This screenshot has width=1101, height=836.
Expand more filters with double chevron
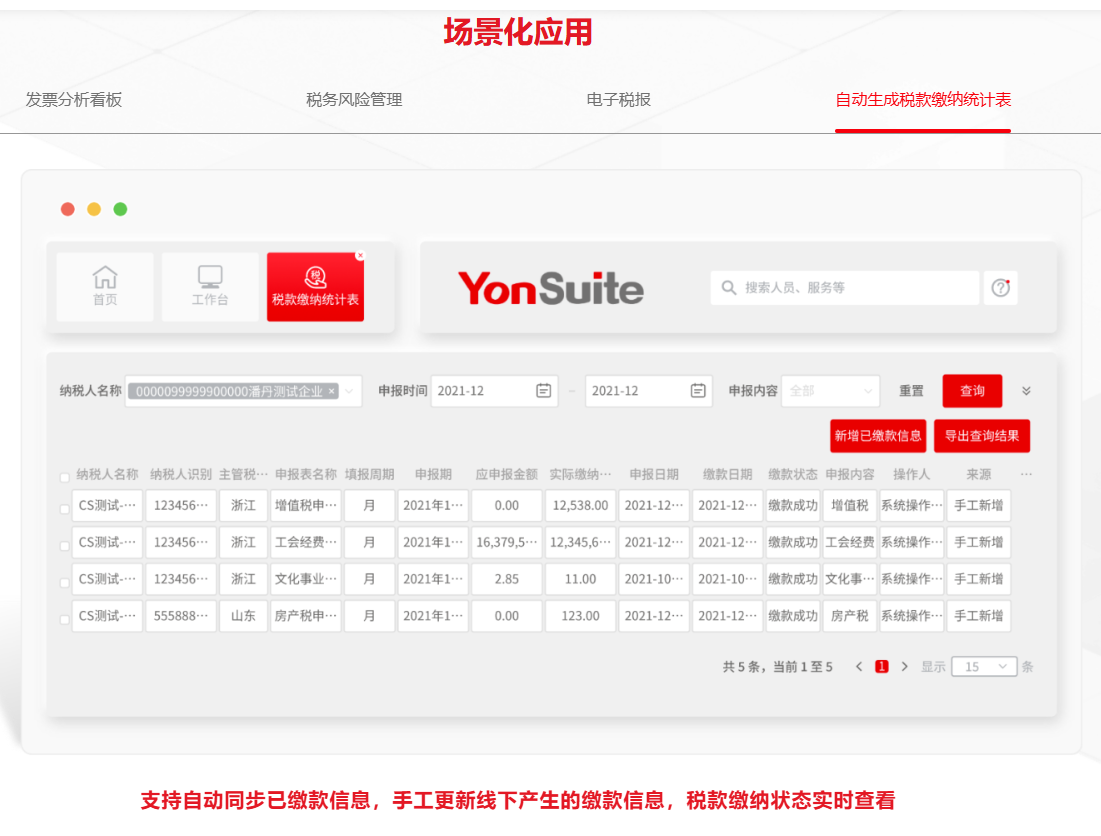tap(1025, 391)
